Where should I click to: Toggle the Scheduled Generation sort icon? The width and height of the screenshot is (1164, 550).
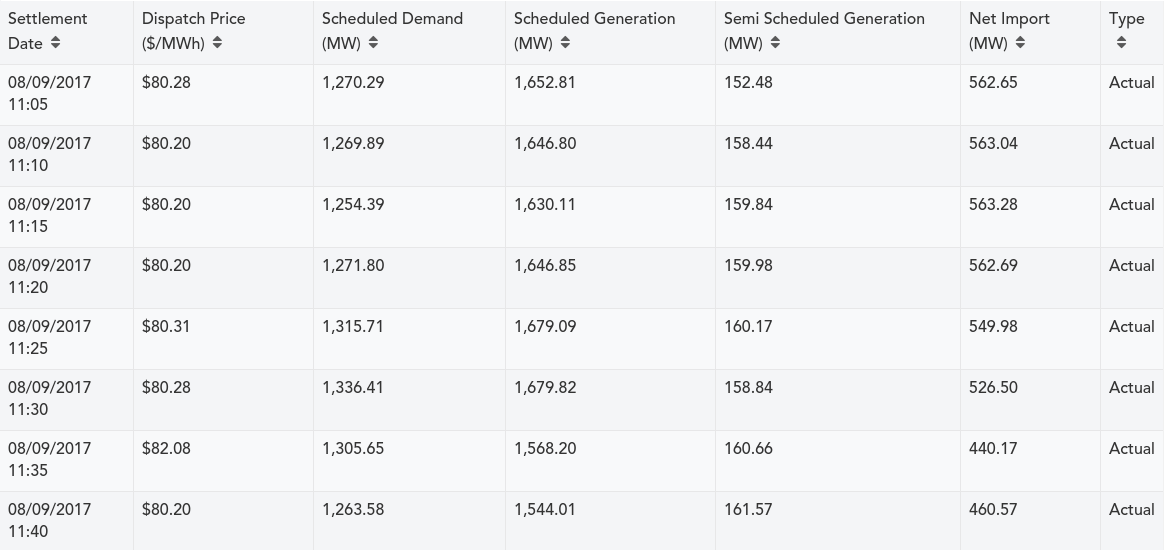(x=565, y=43)
